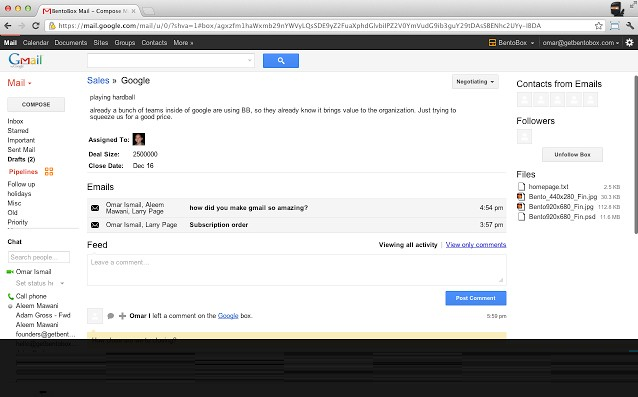This screenshot has height=397, width=638.
Task: Click the Post Comment button
Action: click(476, 298)
